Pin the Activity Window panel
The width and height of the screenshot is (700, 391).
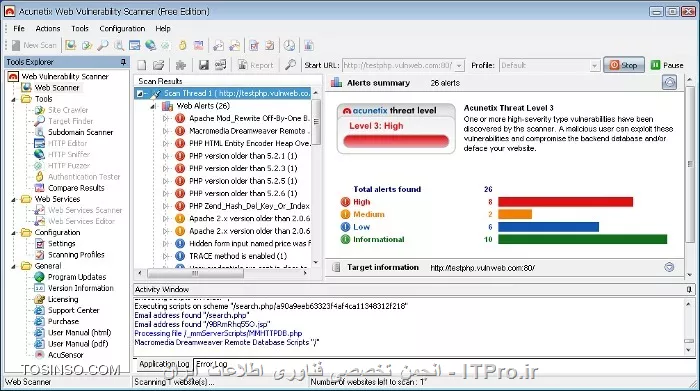pyautogui.click(x=689, y=290)
